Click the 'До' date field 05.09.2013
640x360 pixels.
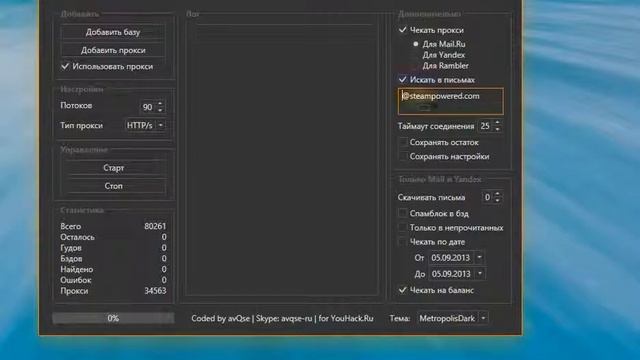tap(451, 273)
